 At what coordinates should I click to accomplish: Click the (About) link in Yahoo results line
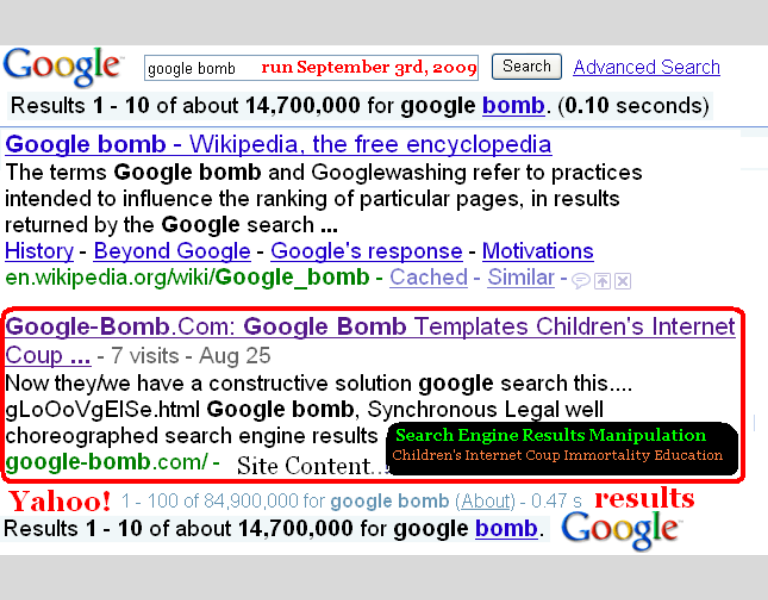pyautogui.click(x=485, y=501)
